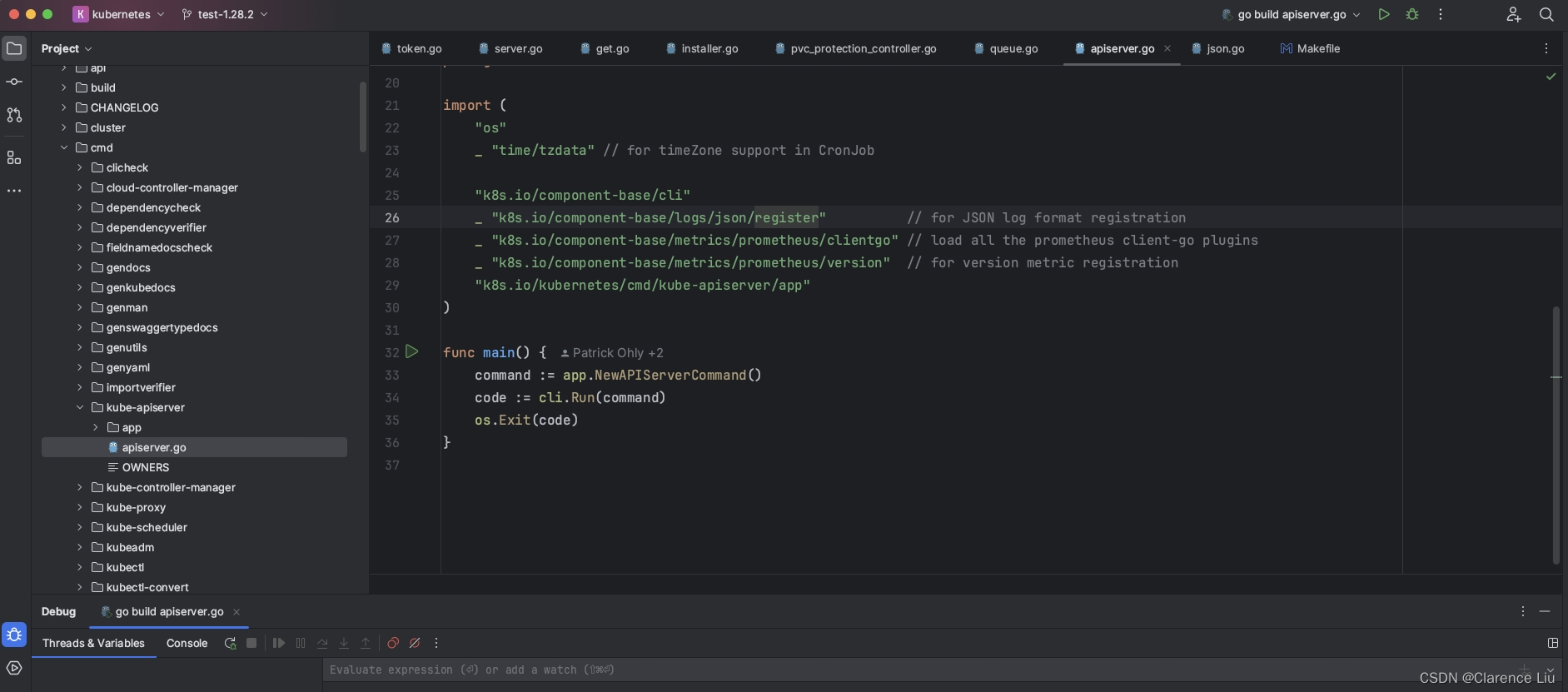Open more run actions menu in top toolbar
Screen dimensions: 1568x692
tap(1441, 14)
